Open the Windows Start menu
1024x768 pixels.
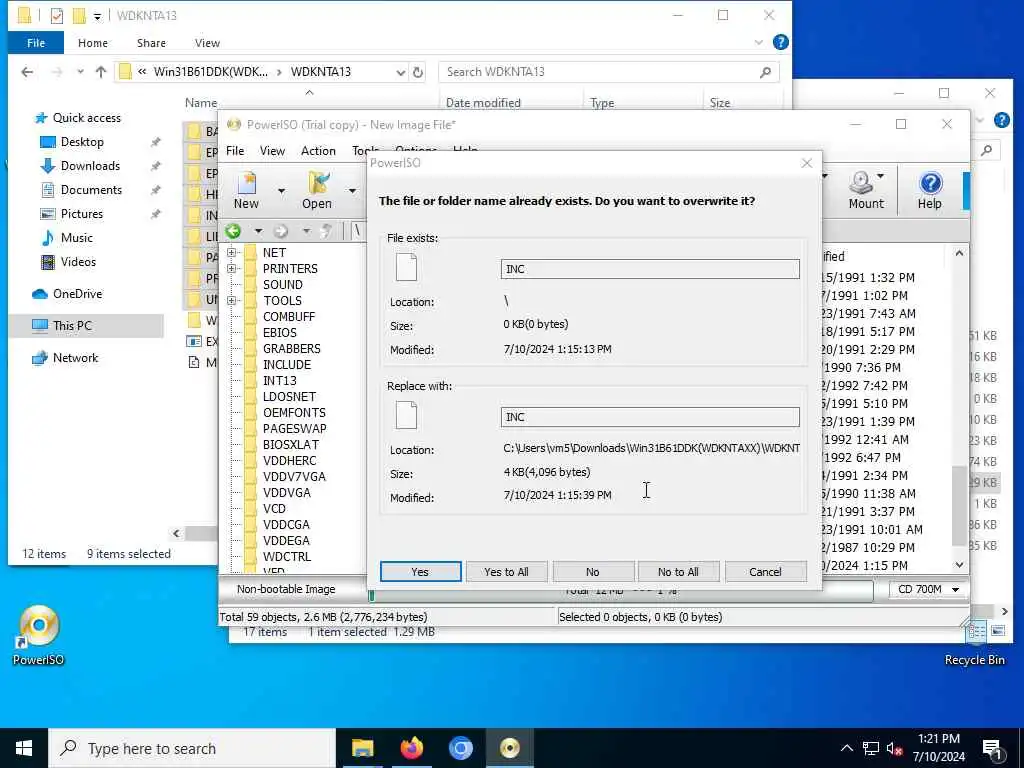(24, 748)
